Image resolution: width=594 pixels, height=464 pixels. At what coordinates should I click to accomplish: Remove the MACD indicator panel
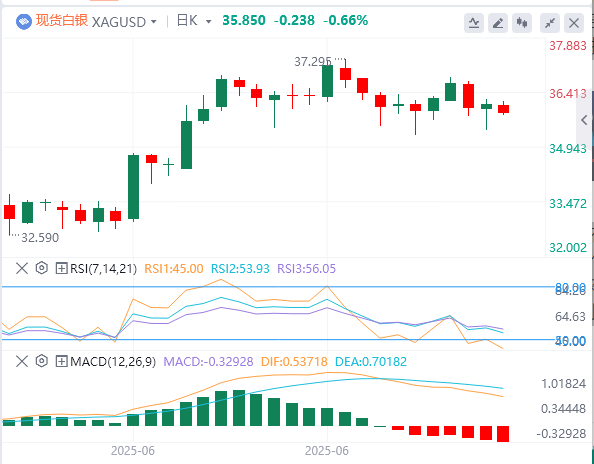tap(22, 361)
